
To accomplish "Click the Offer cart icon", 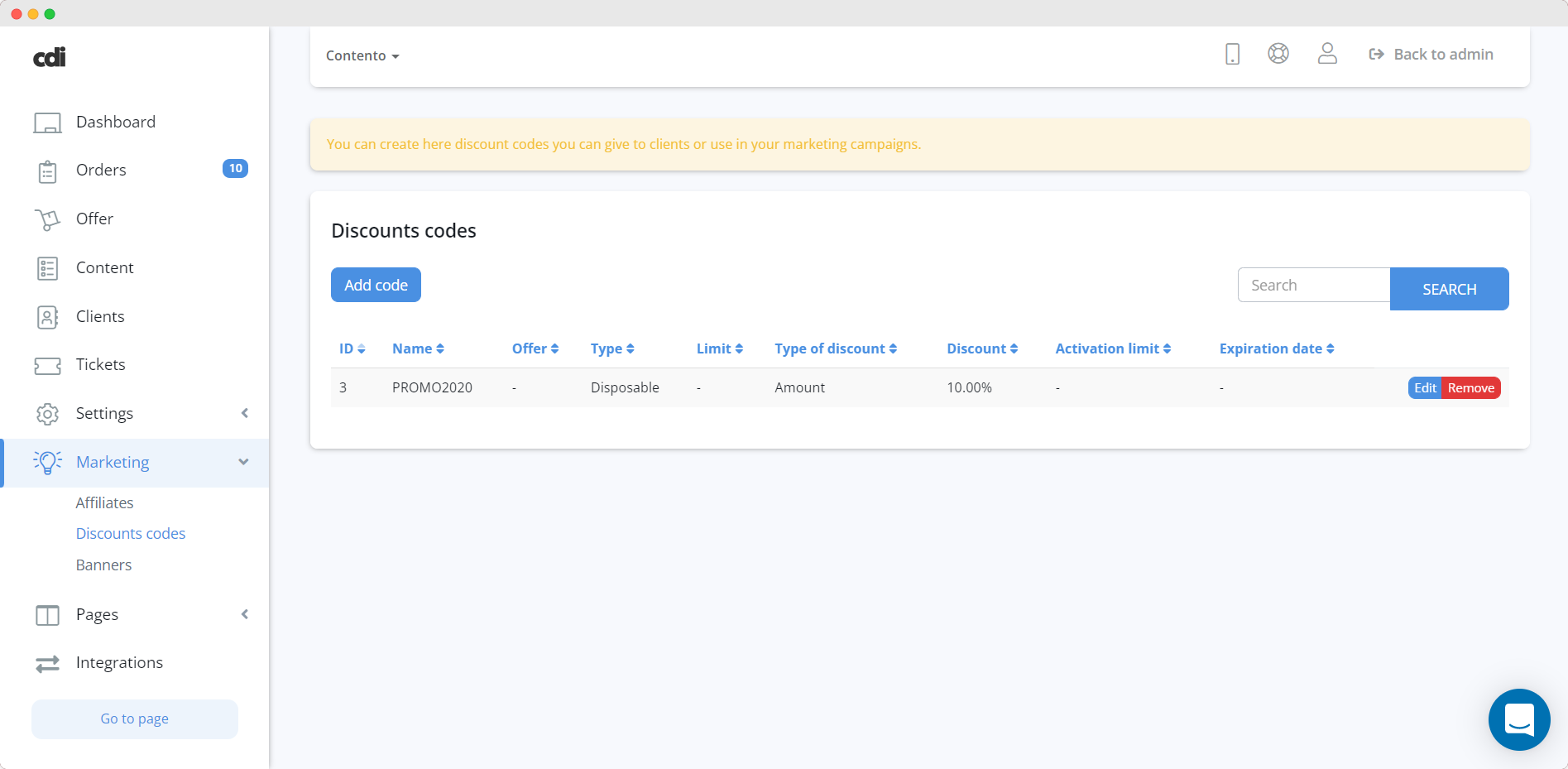I will coord(47,219).
